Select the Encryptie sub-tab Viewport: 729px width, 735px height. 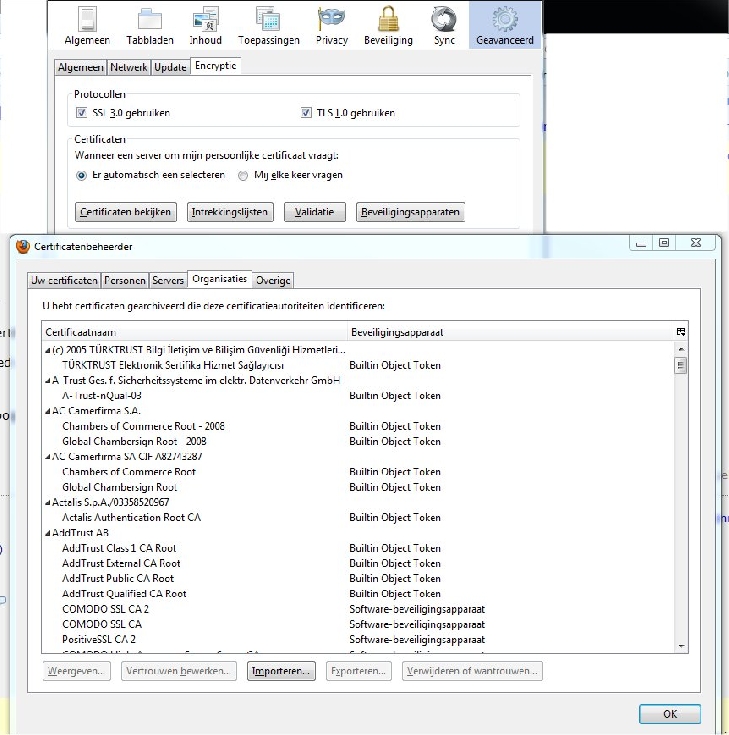[215, 66]
